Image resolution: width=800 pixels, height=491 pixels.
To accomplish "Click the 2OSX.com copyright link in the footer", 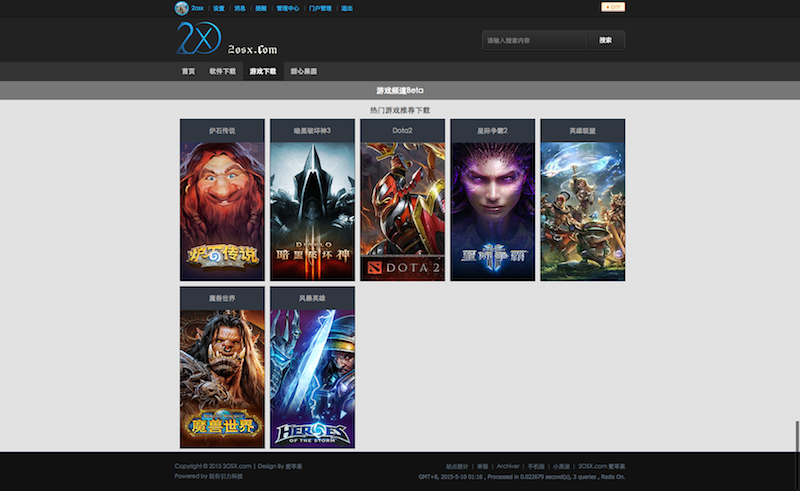I will [237, 466].
